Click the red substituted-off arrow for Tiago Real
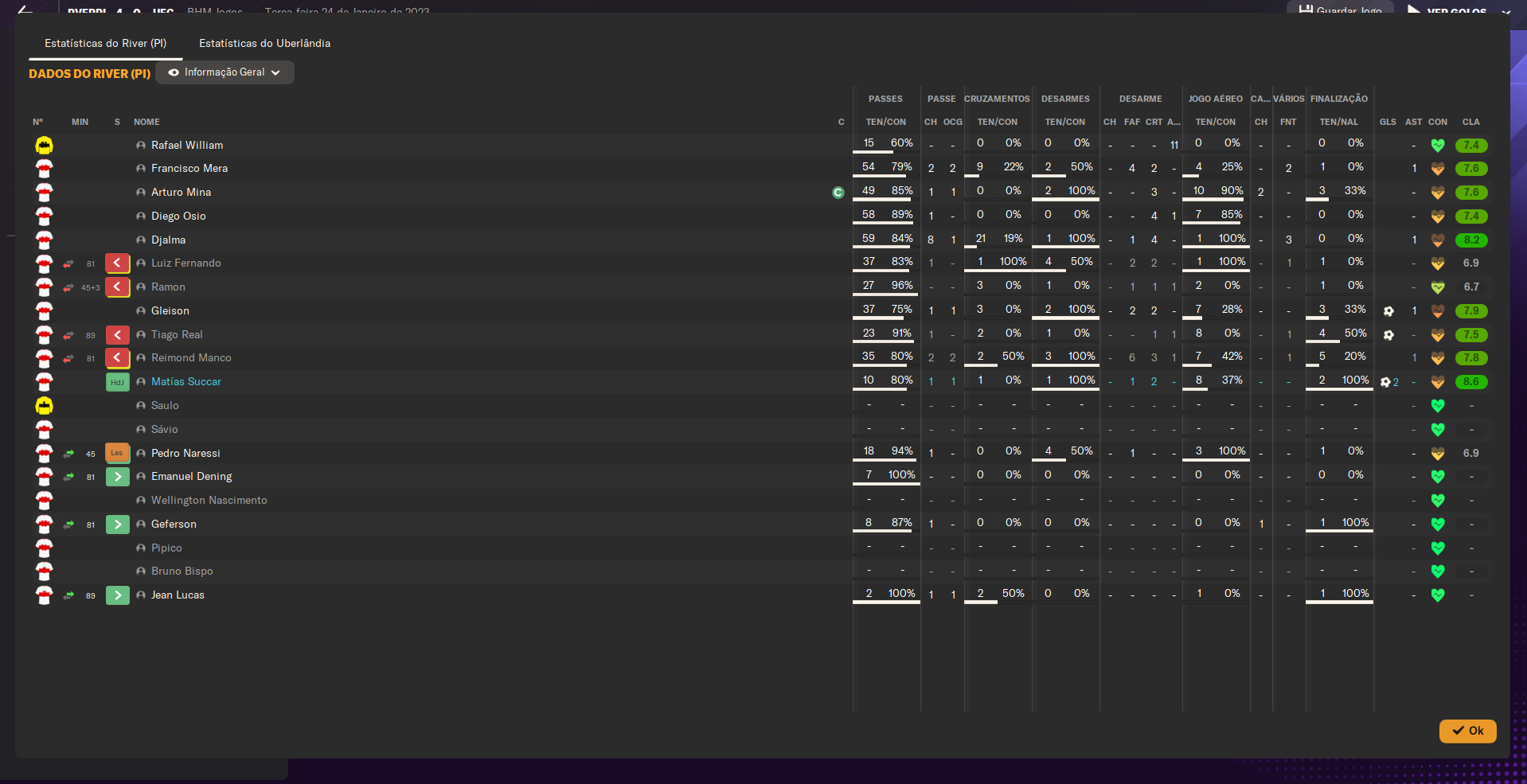This screenshot has height=784, width=1527. (x=118, y=334)
